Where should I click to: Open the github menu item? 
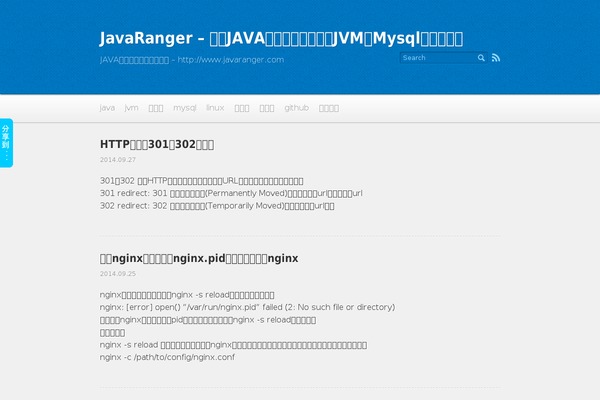(297, 108)
